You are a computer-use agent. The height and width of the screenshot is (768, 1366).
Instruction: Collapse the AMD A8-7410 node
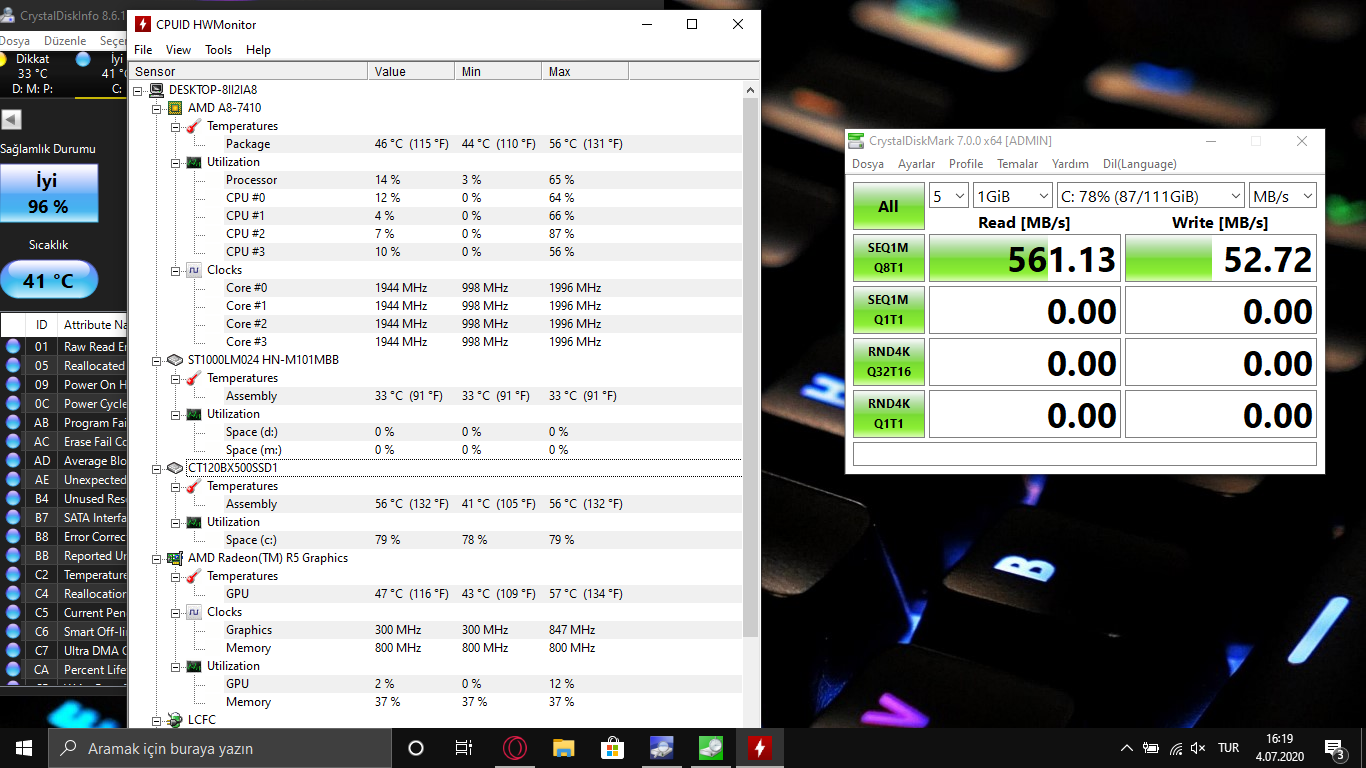(x=156, y=108)
